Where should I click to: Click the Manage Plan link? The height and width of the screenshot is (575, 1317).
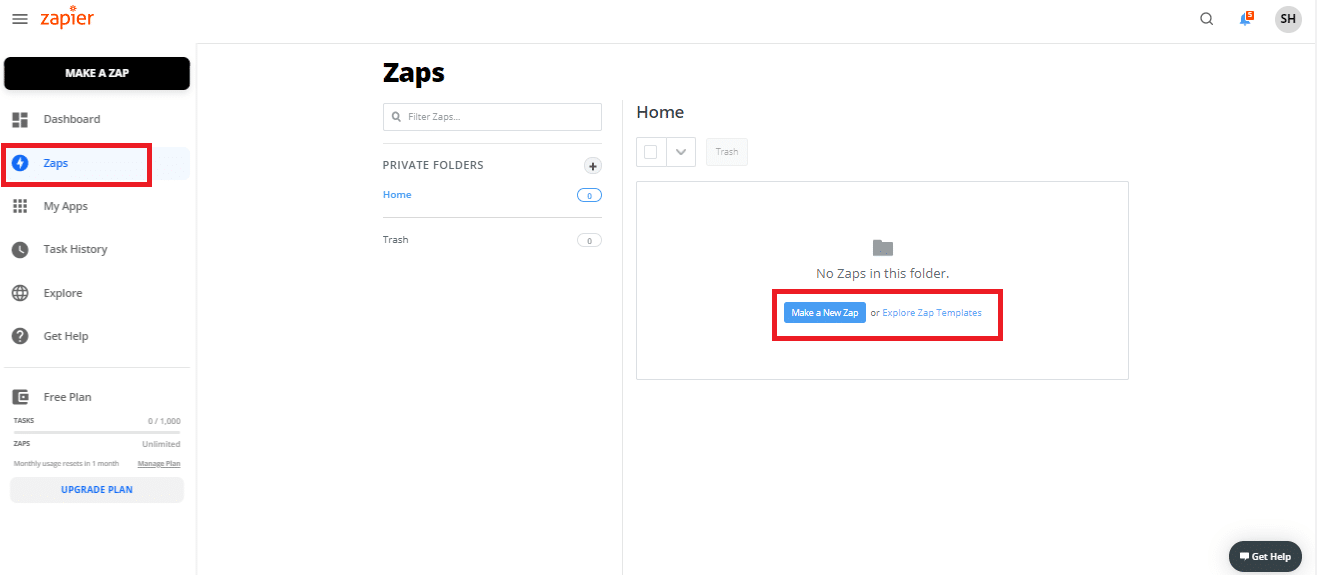point(159,464)
